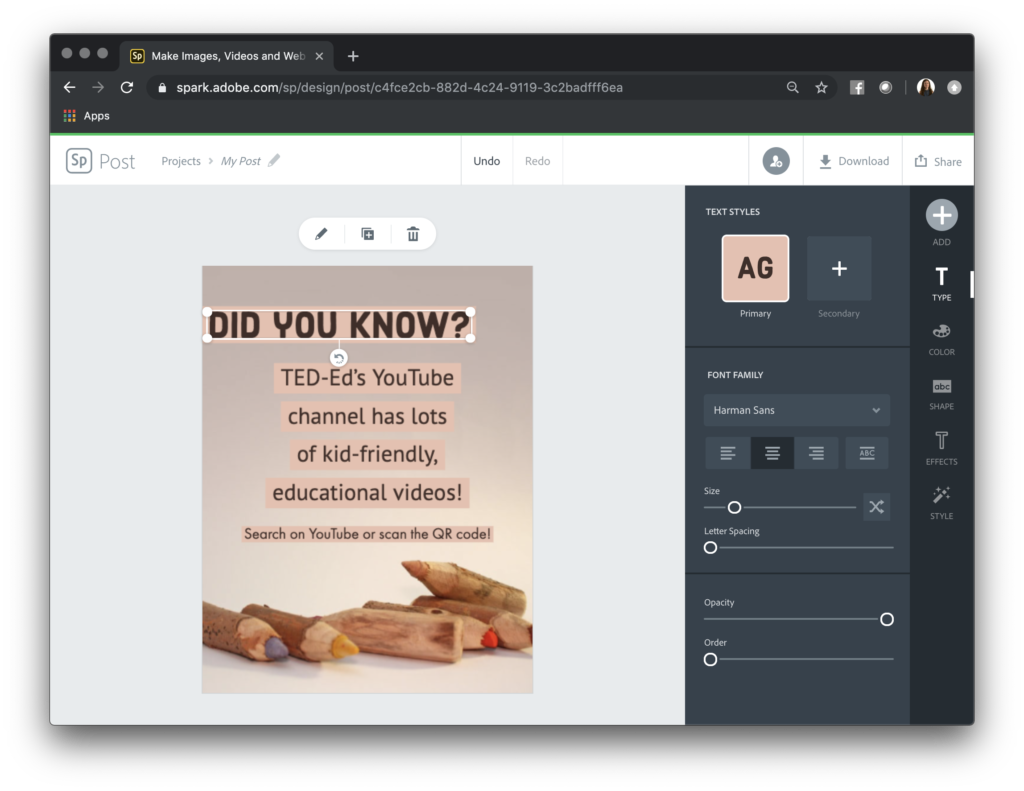Edit the text using the pencil icon

(x=322, y=233)
